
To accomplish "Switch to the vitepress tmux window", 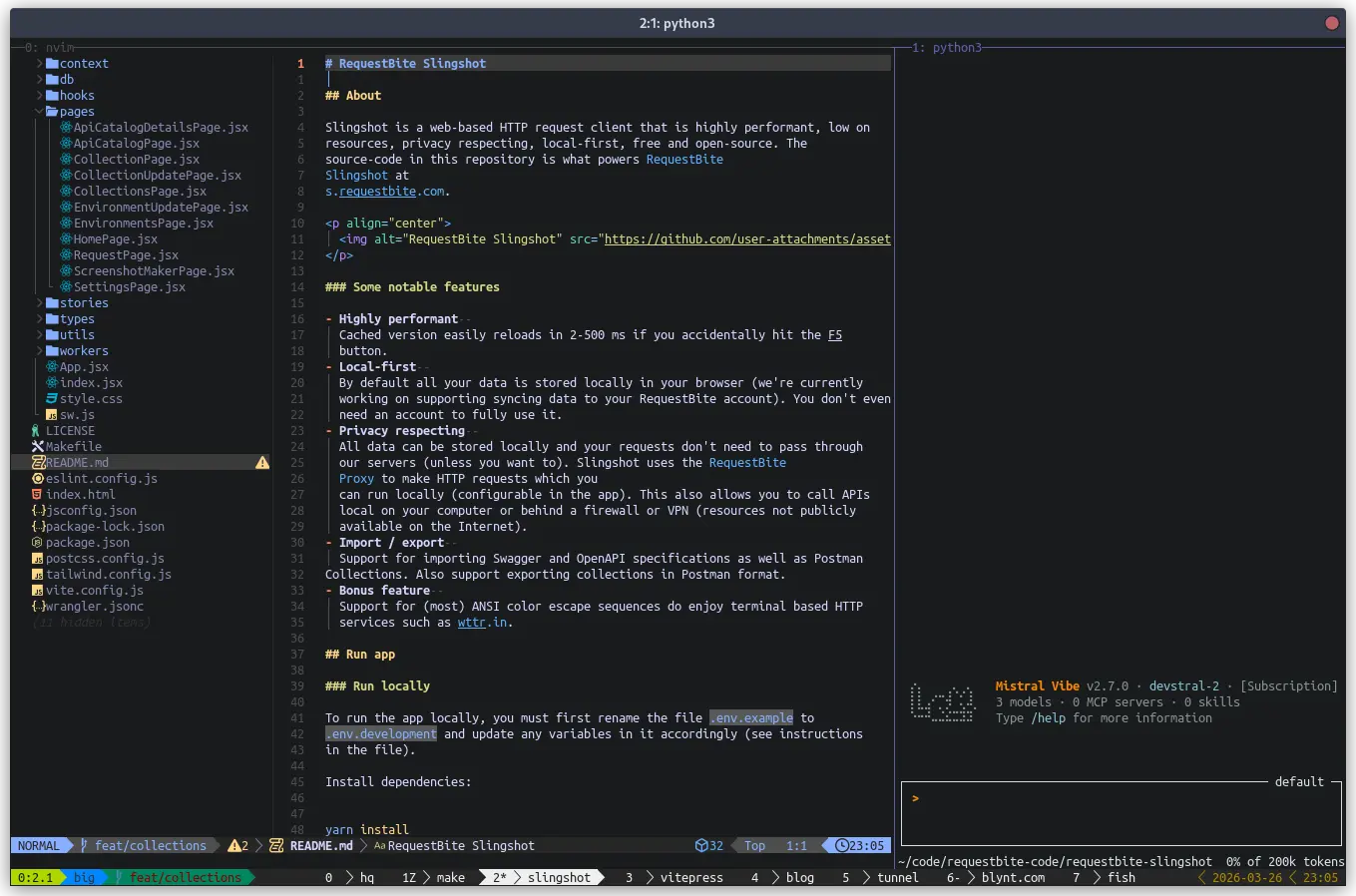I will [692, 877].
